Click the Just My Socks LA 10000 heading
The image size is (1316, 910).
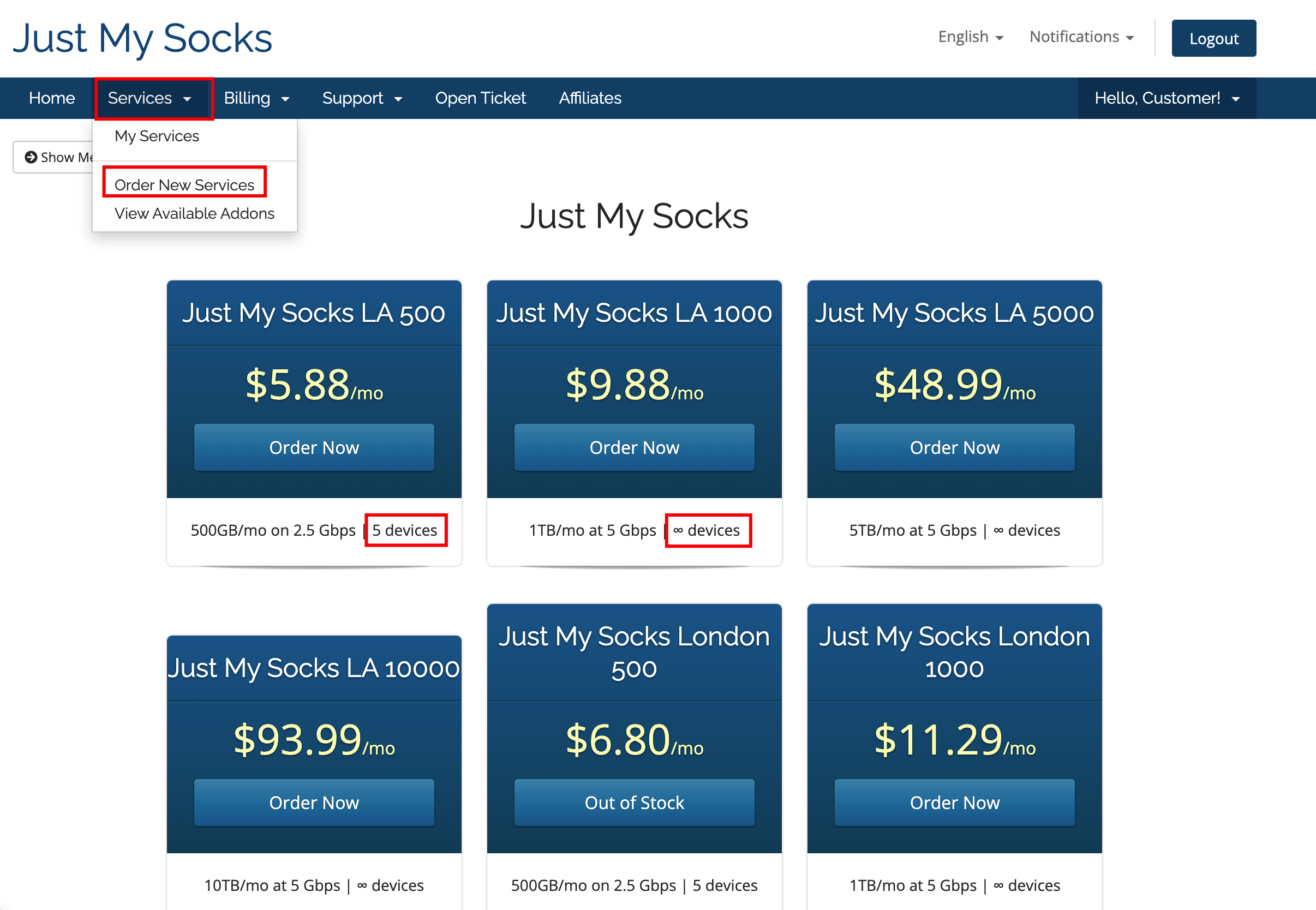tap(314, 669)
